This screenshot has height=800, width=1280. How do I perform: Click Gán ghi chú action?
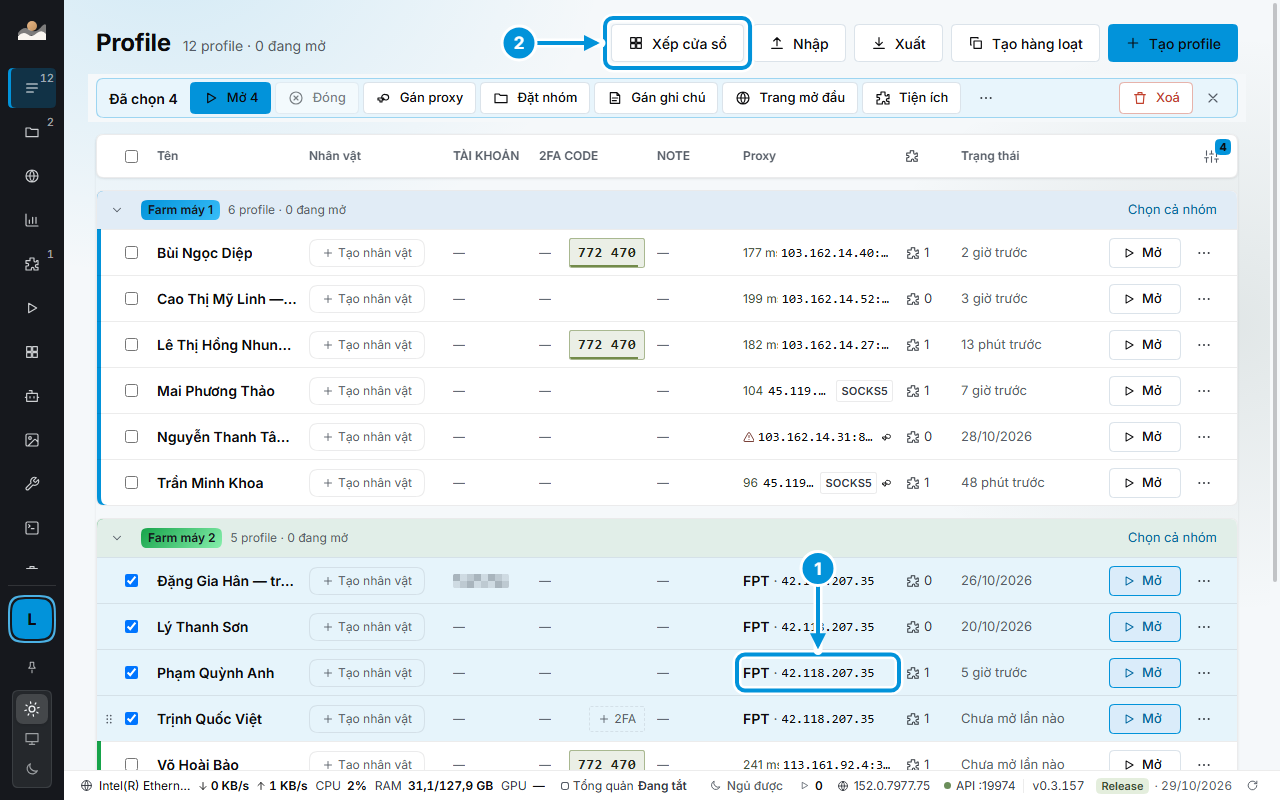pyautogui.click(x=656, y=98)
